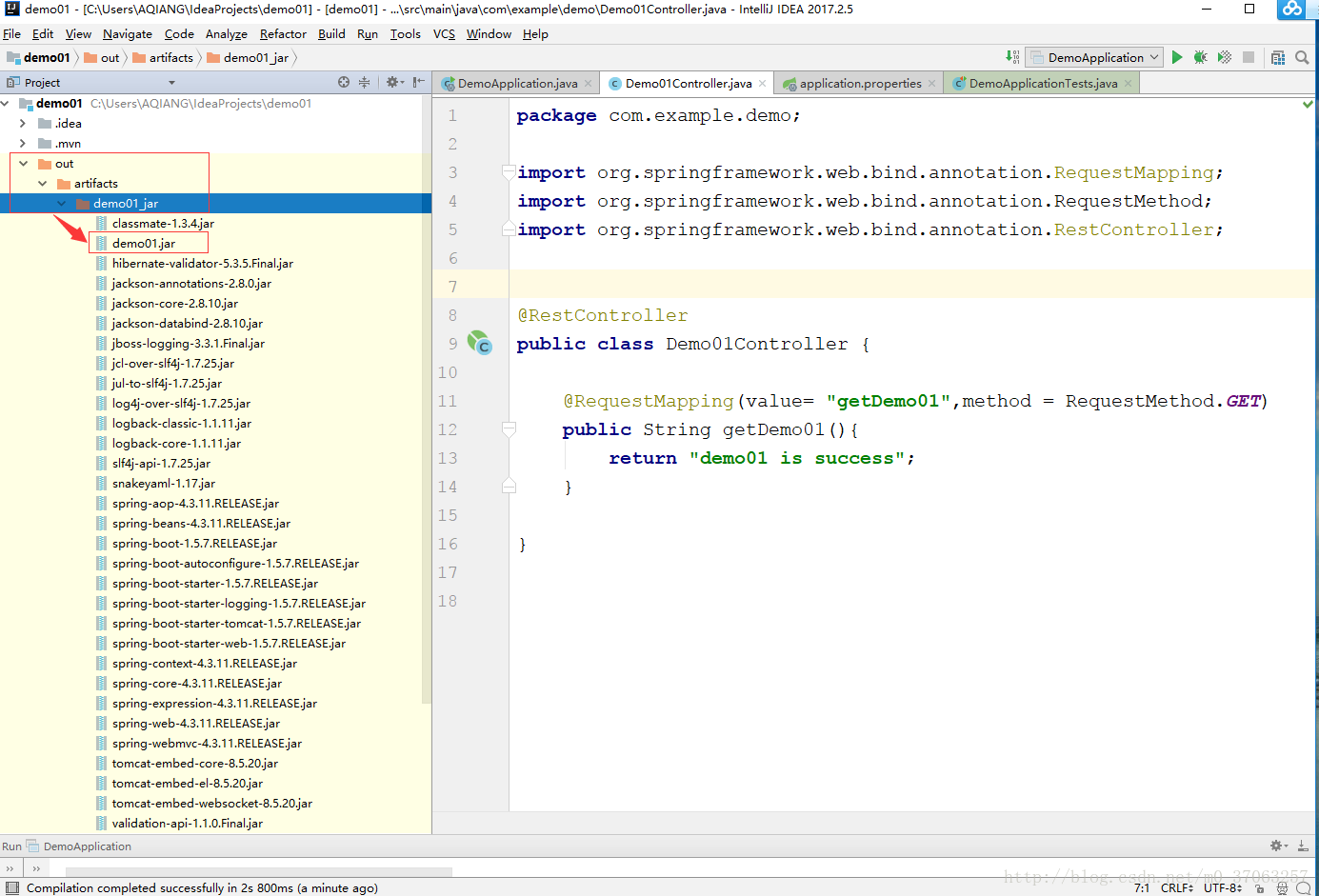Toggle the tool window buttons in status bar
This screenshot has height=896, width=1319.
pyautogui.click(x=12, y=887)
